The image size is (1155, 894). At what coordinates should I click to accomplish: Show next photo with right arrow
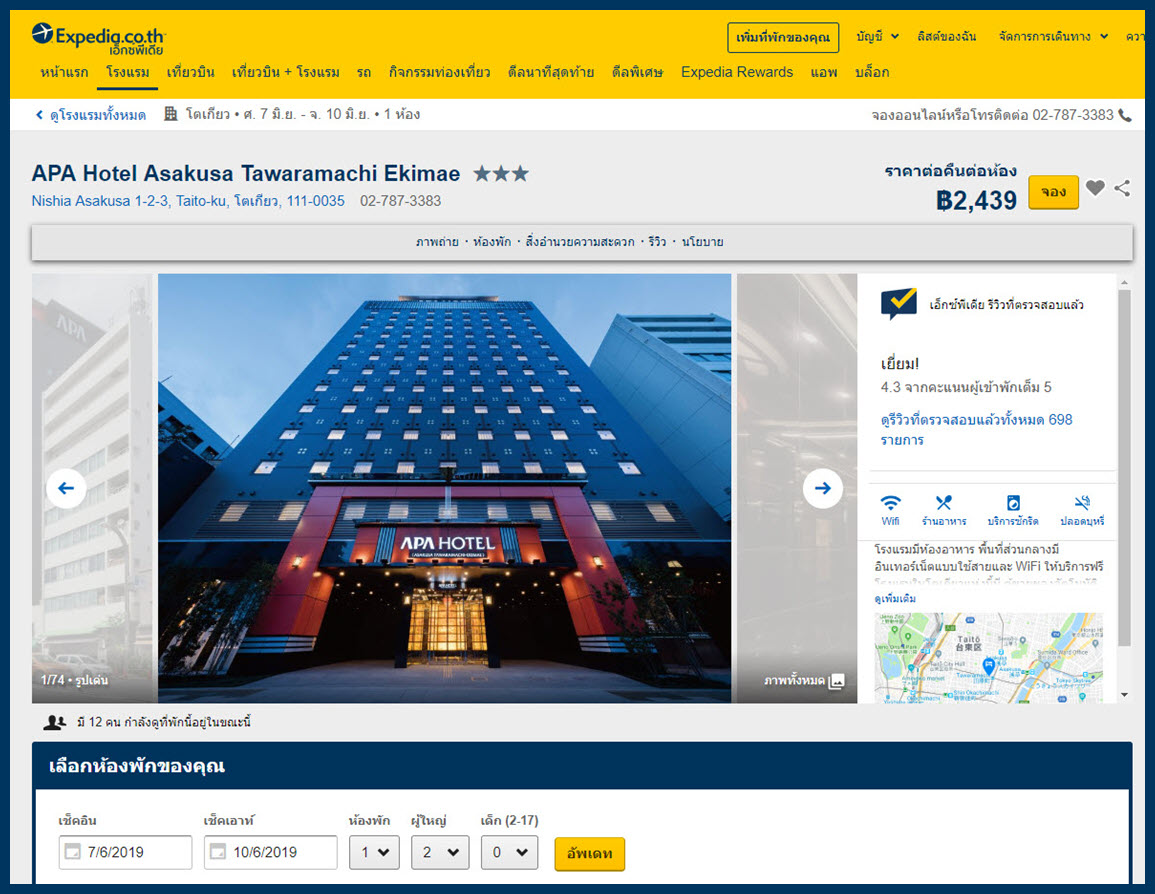tap(823, 488)
